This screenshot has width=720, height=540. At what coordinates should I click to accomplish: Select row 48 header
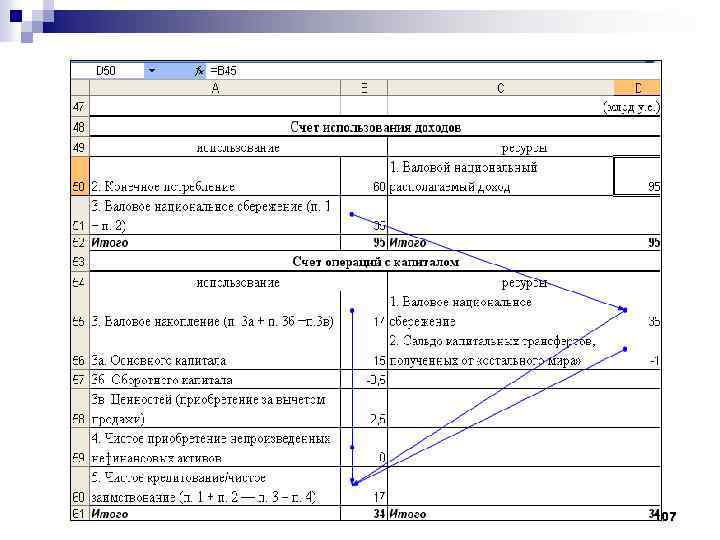click(x=79, y=126)
